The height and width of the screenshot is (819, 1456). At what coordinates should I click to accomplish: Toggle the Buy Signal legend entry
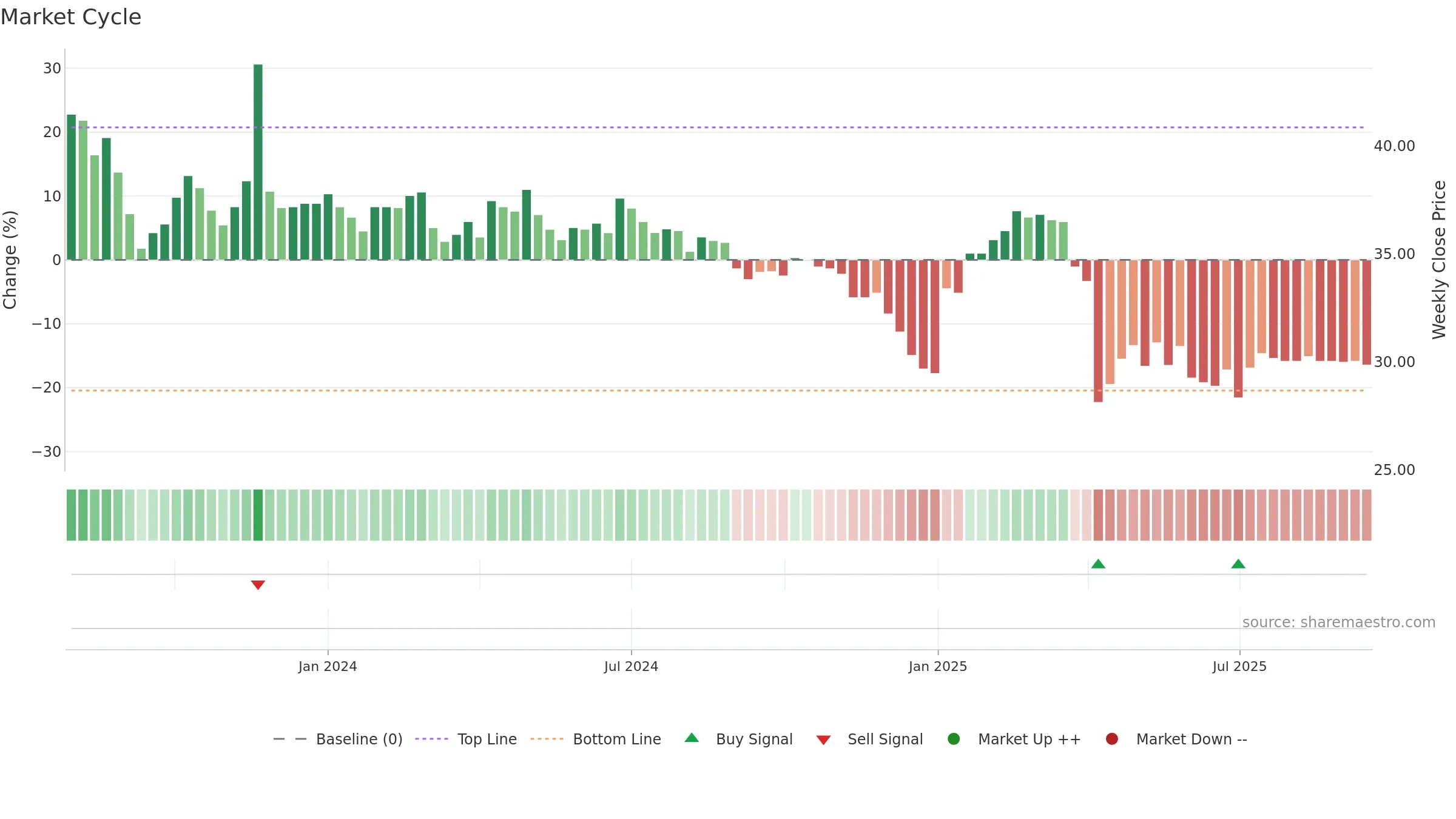(738, 739)
